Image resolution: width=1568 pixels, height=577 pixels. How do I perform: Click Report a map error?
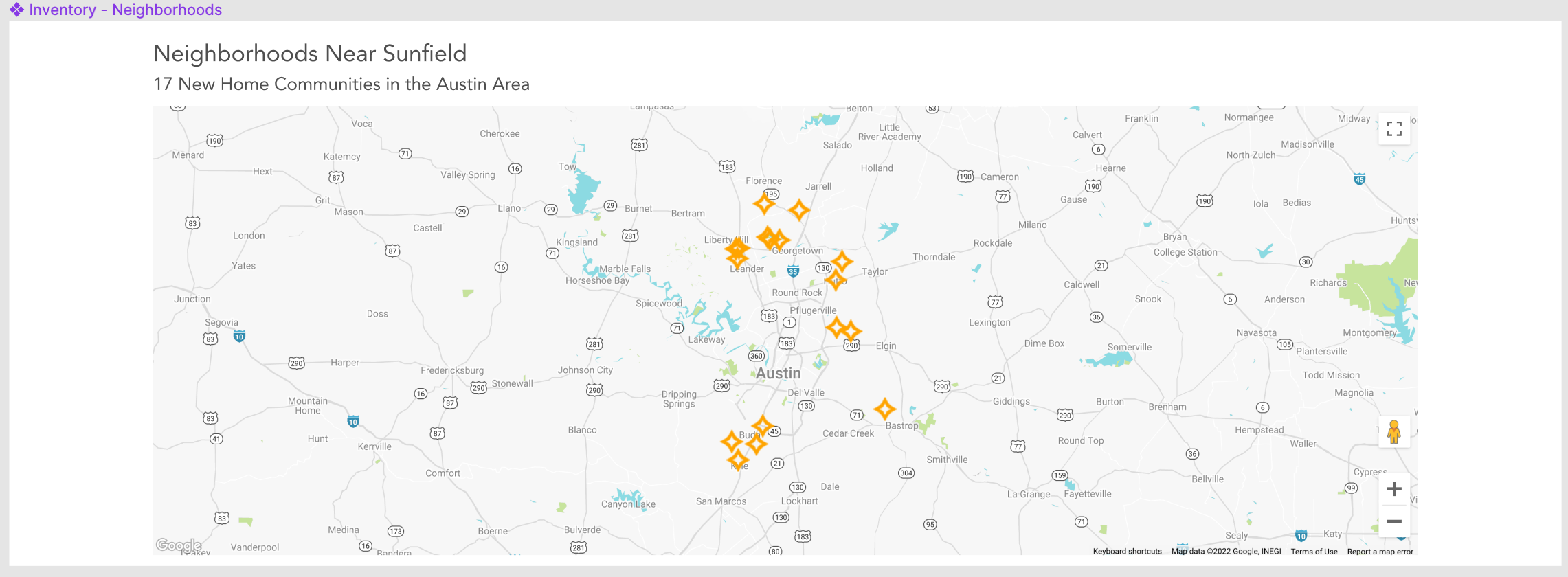click(x=1380, y=552)
